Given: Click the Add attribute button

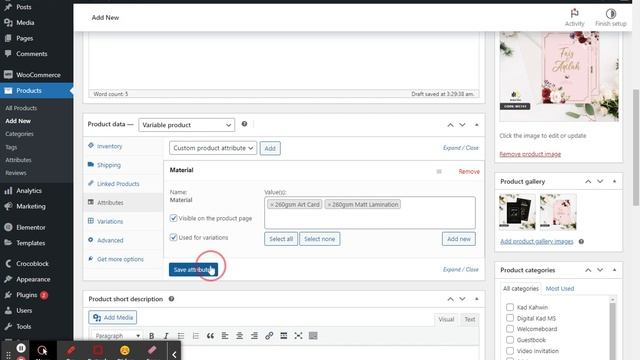Looking at the screenshot, I should pyautogui.click(x=270, y=148).
